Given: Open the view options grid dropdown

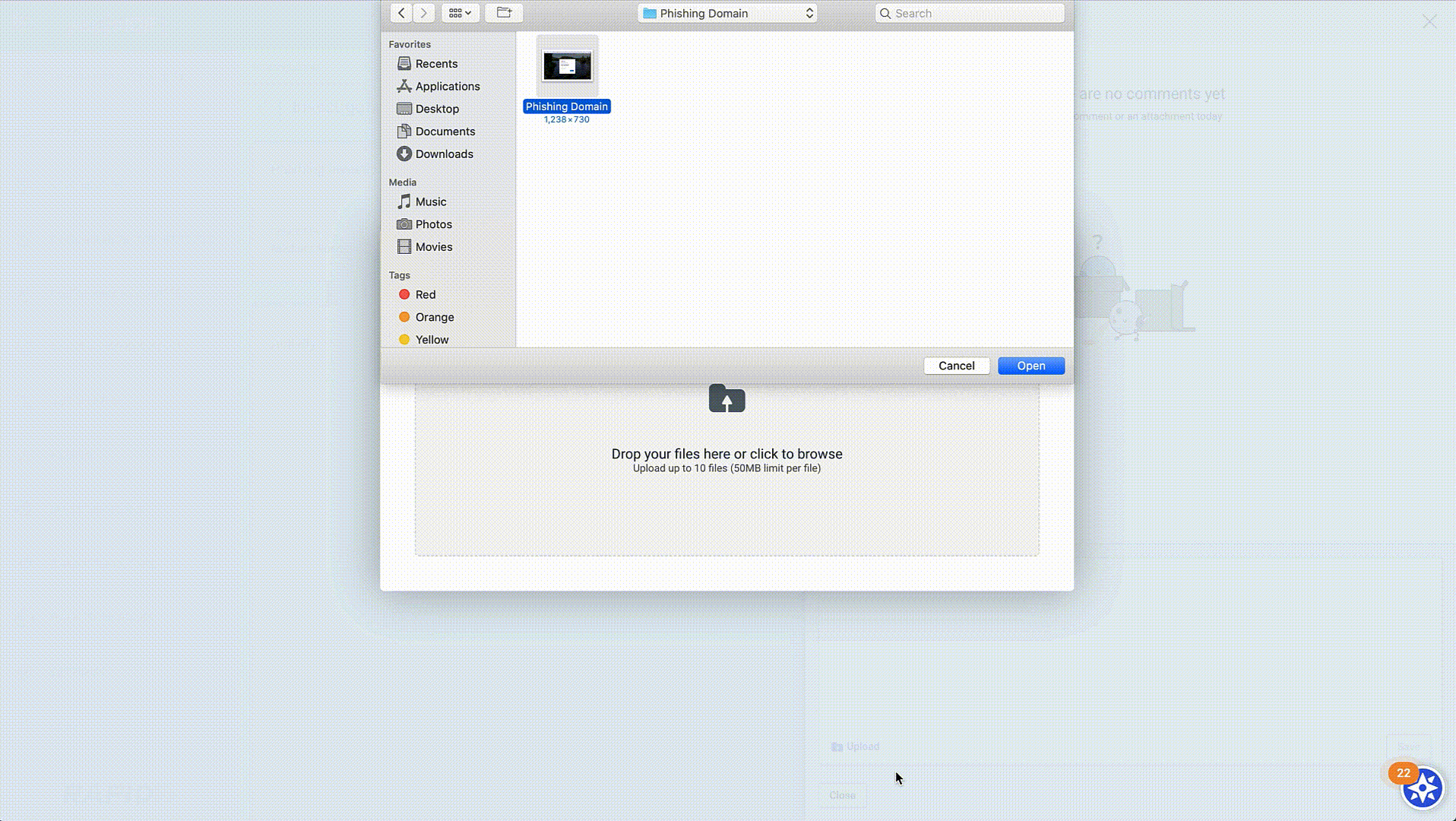Looking at the screenshot, I should pos(460,13).
